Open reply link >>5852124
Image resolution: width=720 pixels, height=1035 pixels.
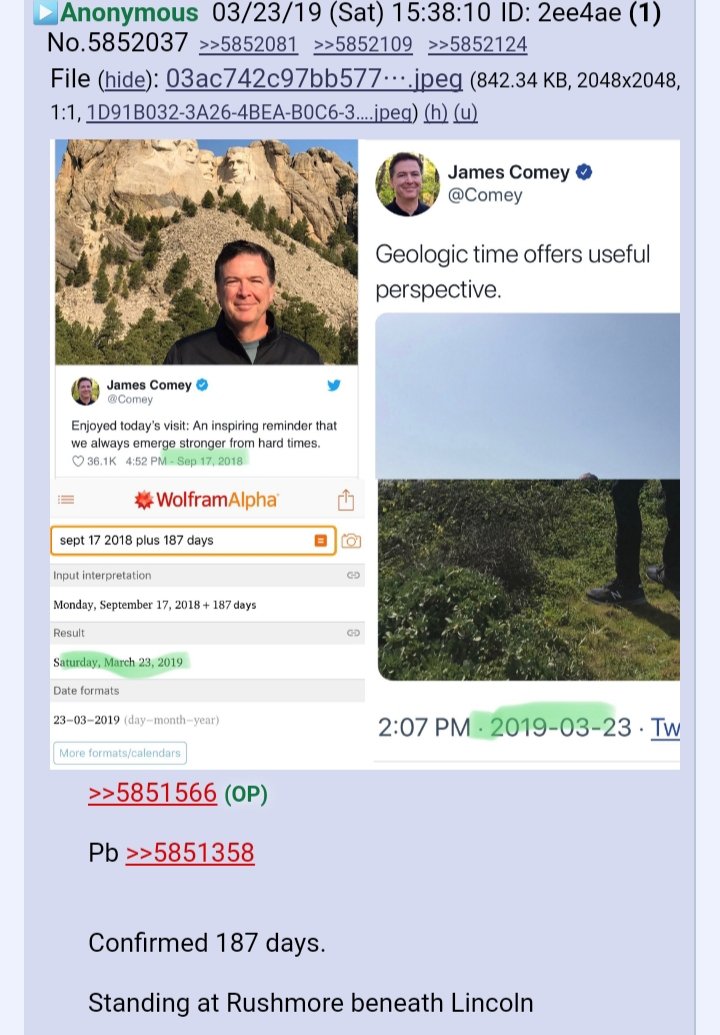point(478,44)
